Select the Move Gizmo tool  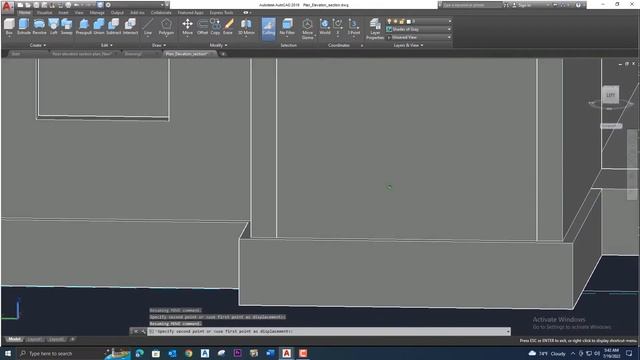[307, 29]
